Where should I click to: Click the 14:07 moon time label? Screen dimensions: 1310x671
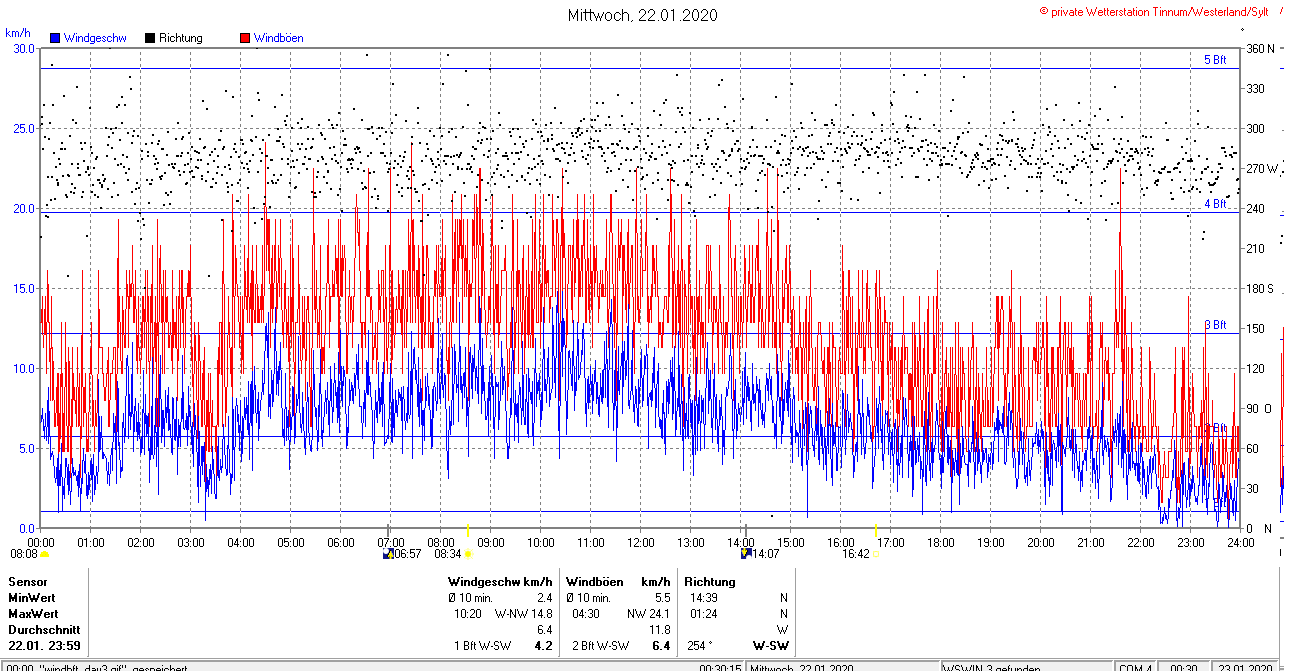point(766,553)
